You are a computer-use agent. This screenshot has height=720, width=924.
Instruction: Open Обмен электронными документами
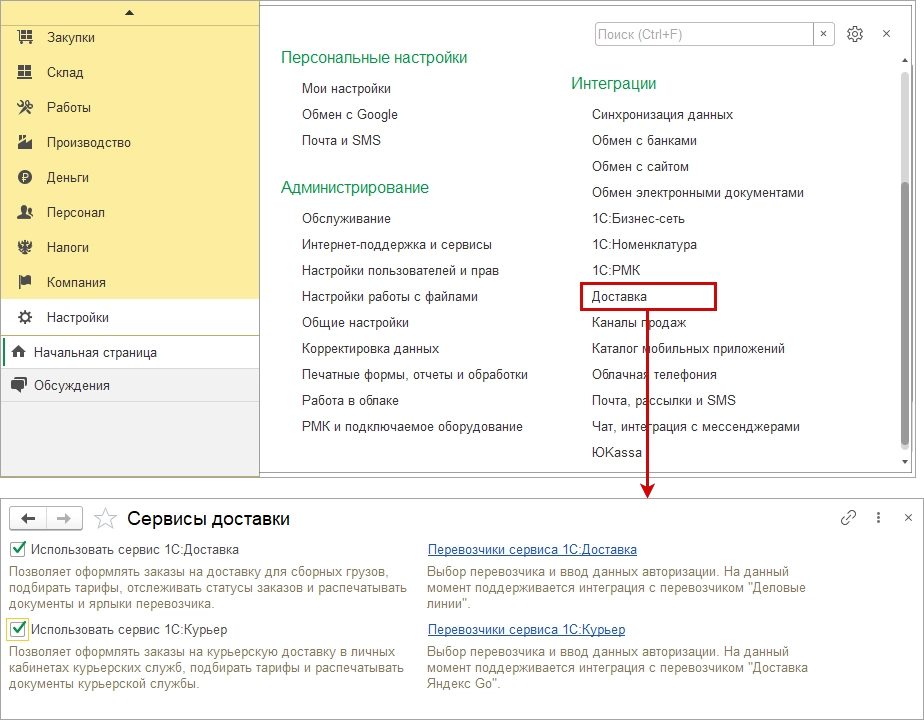698,192
